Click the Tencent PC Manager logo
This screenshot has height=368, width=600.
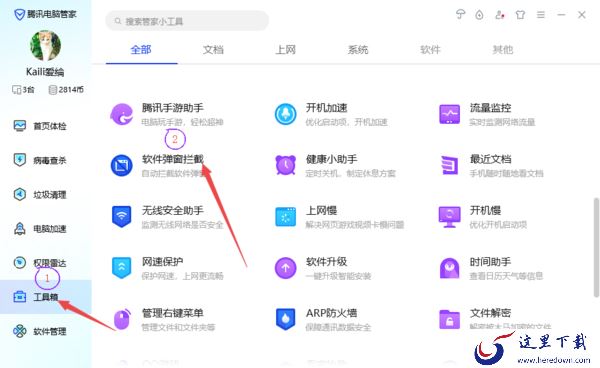pos(19,15)
